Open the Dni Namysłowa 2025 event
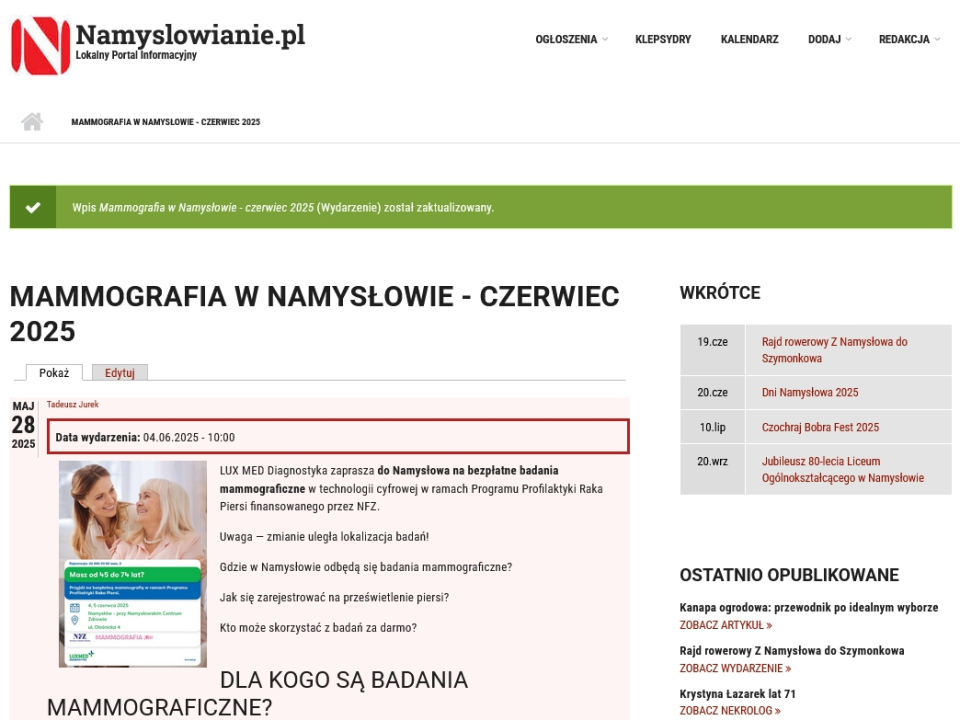 tap(810, 392)
